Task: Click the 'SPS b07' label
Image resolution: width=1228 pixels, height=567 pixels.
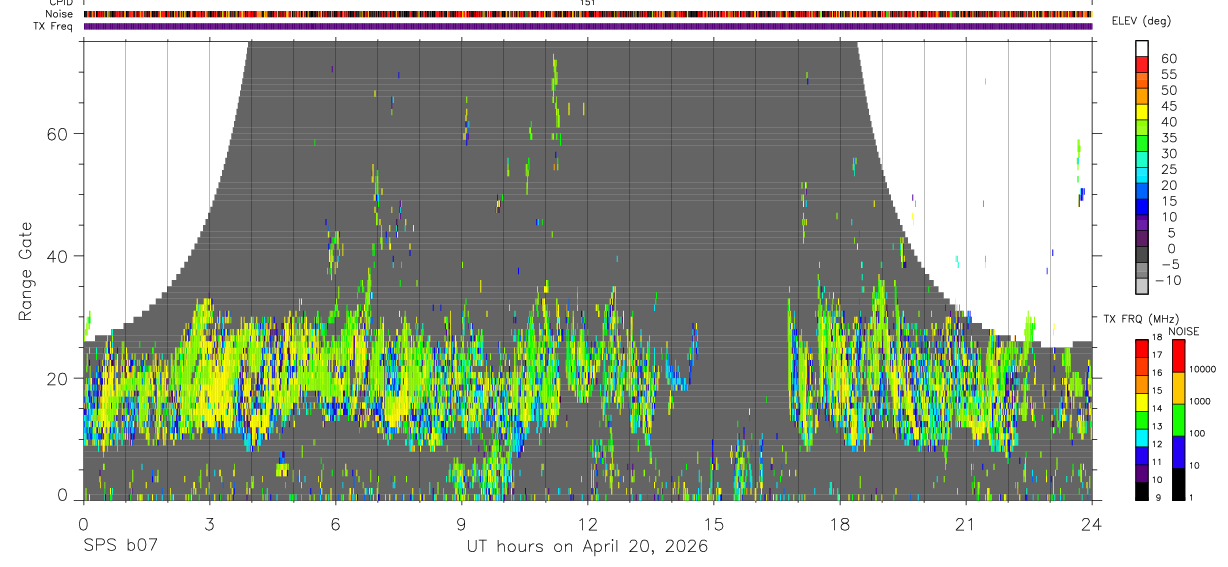Action: [119, 547]
